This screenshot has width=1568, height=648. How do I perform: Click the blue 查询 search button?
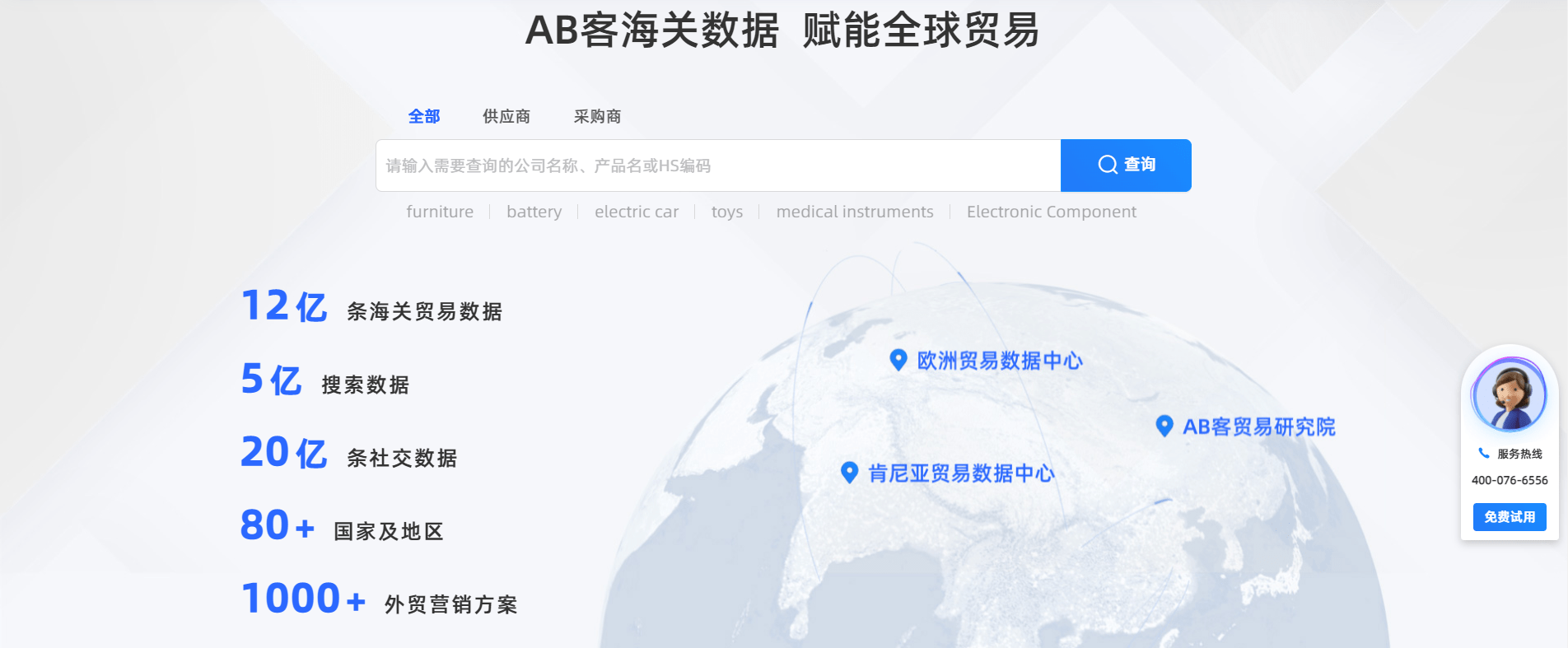click(x=1126, y=165)
